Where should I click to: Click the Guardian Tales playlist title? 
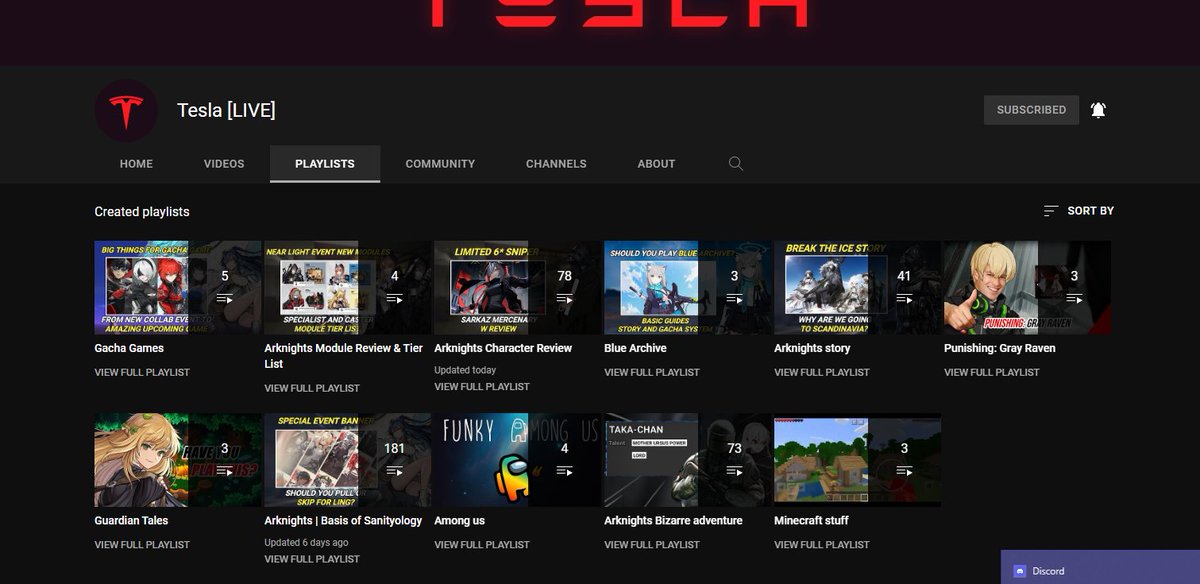131,521
